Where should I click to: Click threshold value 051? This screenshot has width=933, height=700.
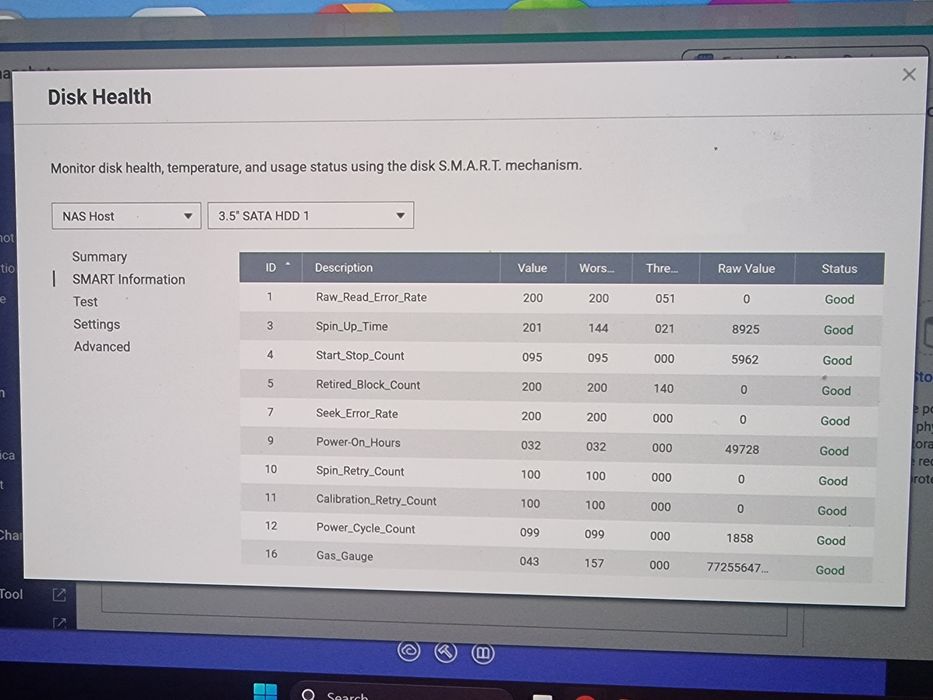665,298
